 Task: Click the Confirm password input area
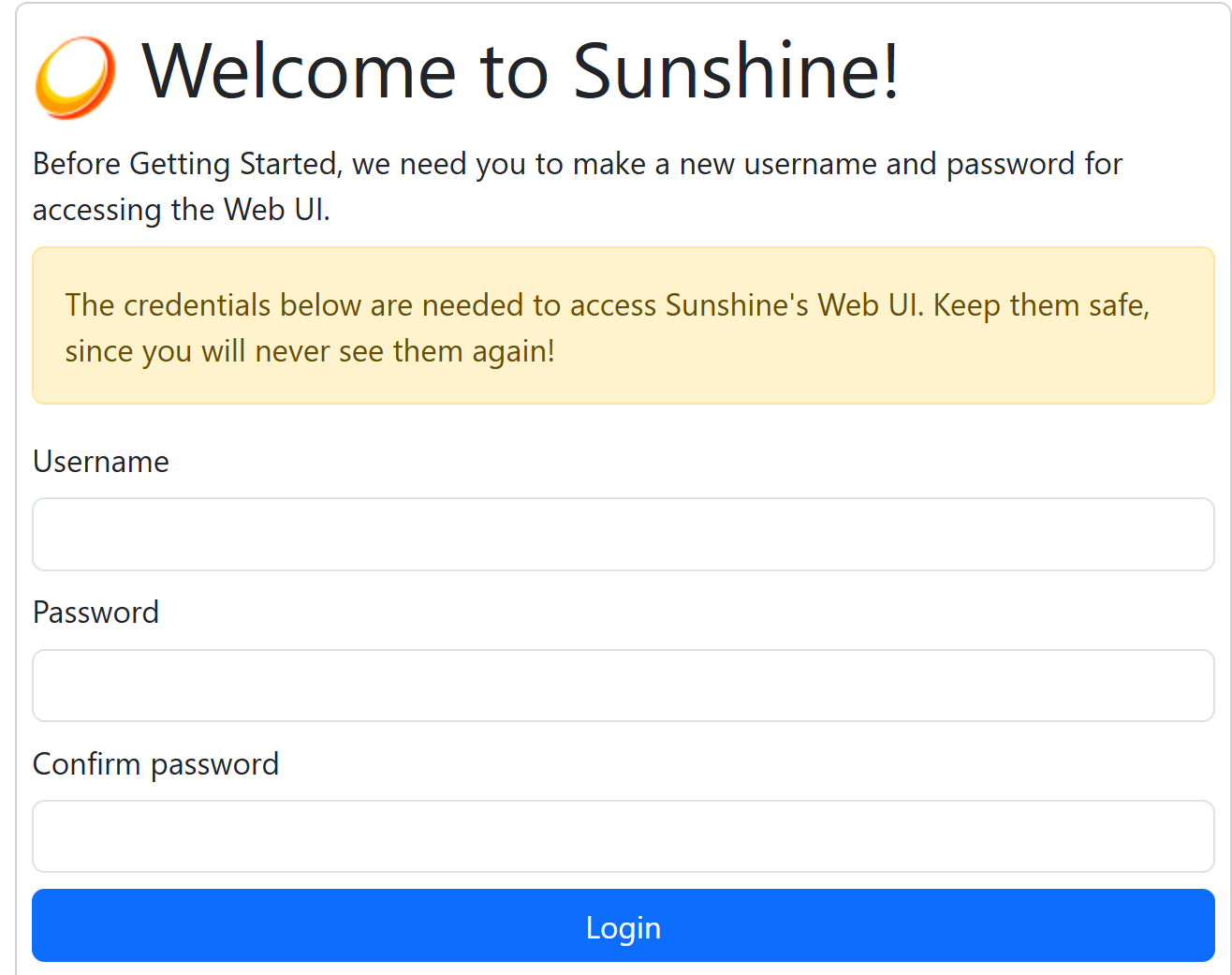pos(623,835)
